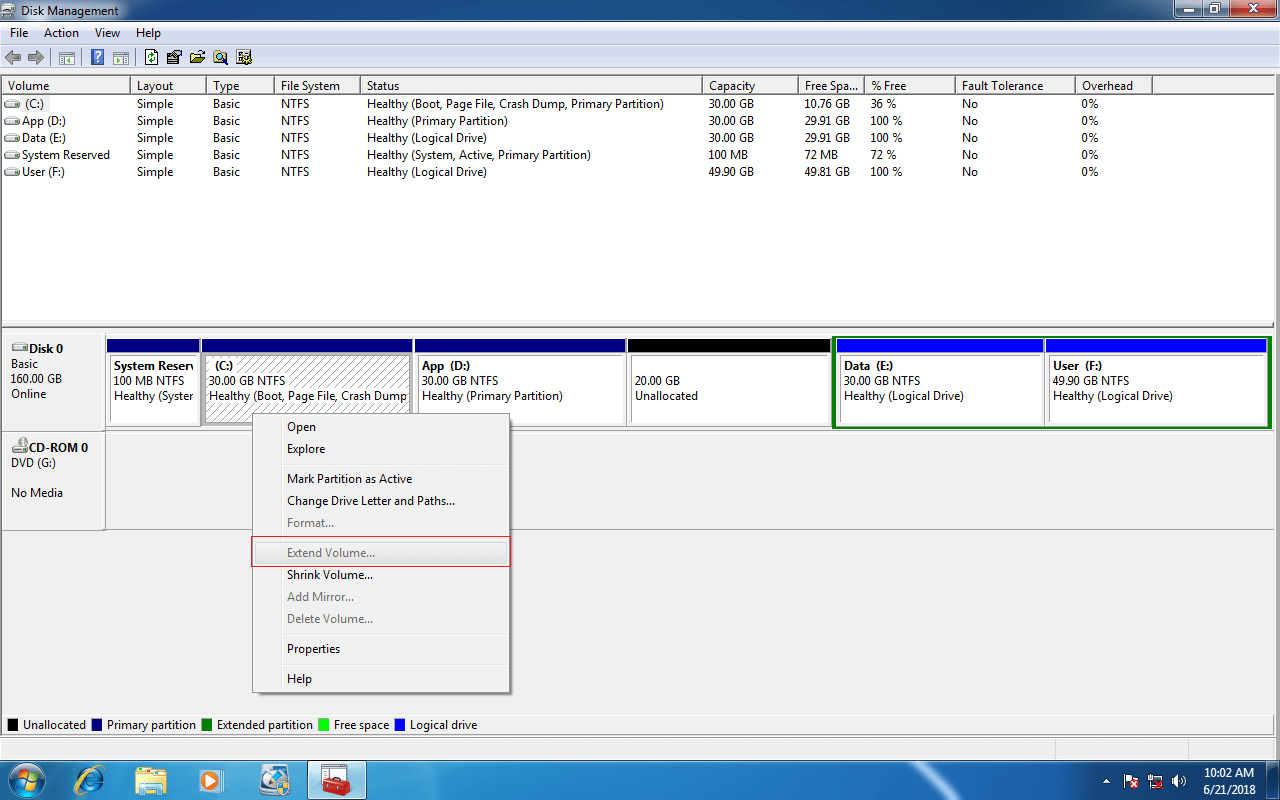Open help using the question mark toolbar icon

[x=97, y=57]
